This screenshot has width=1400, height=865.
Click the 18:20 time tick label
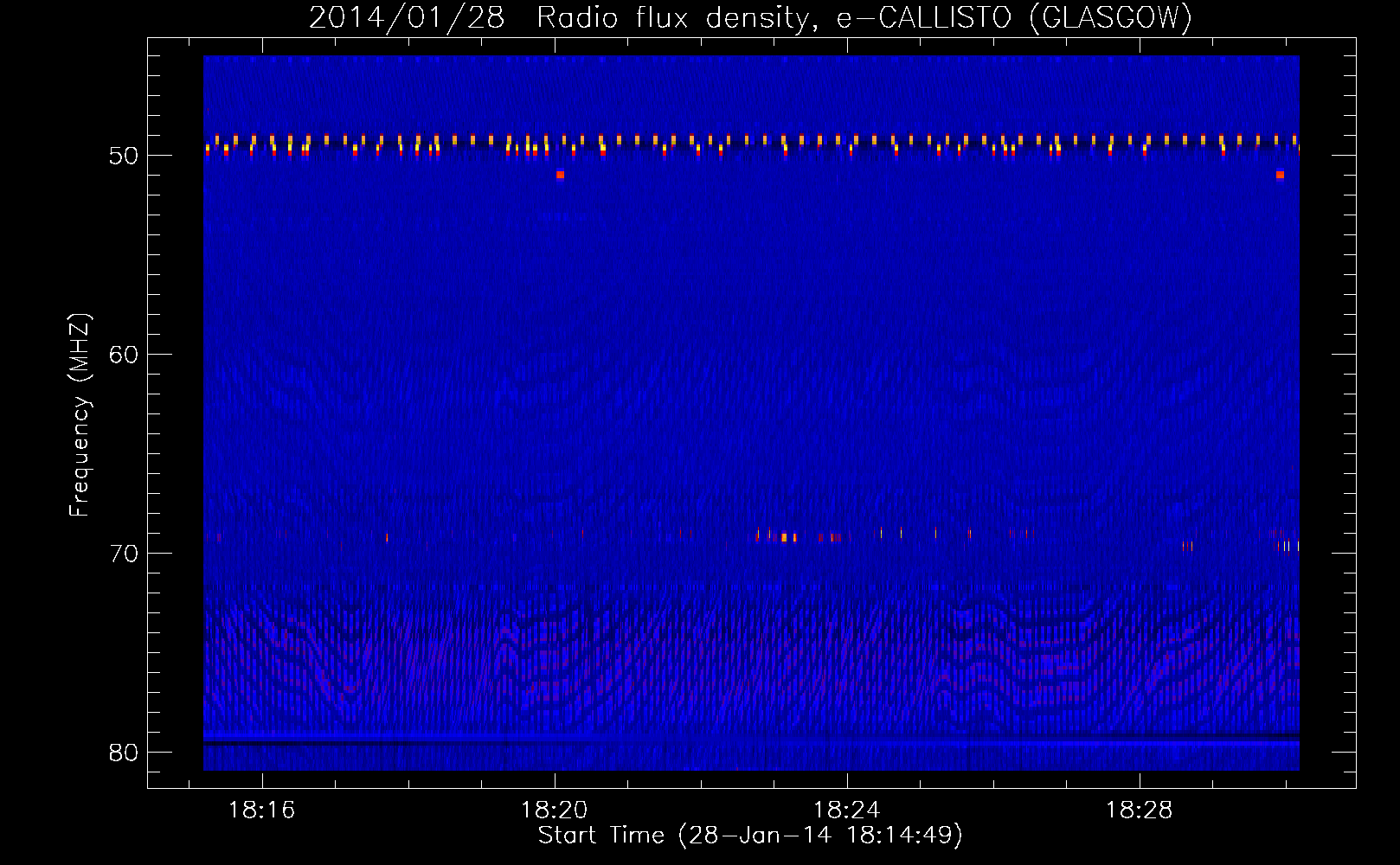554,810
